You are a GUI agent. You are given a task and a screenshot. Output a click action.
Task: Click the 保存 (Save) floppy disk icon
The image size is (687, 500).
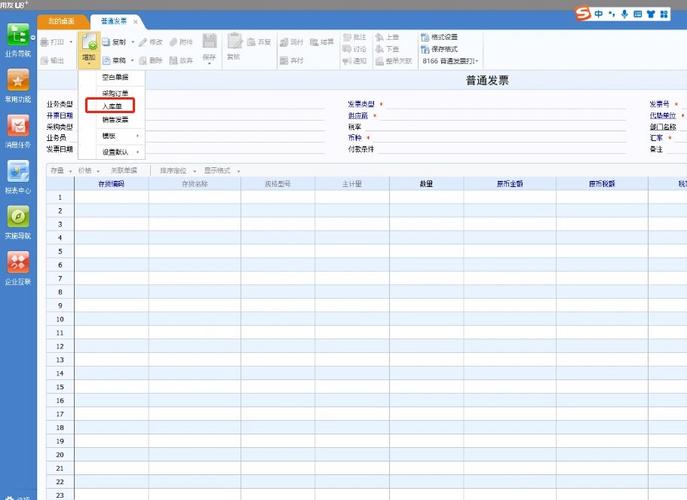209,41
